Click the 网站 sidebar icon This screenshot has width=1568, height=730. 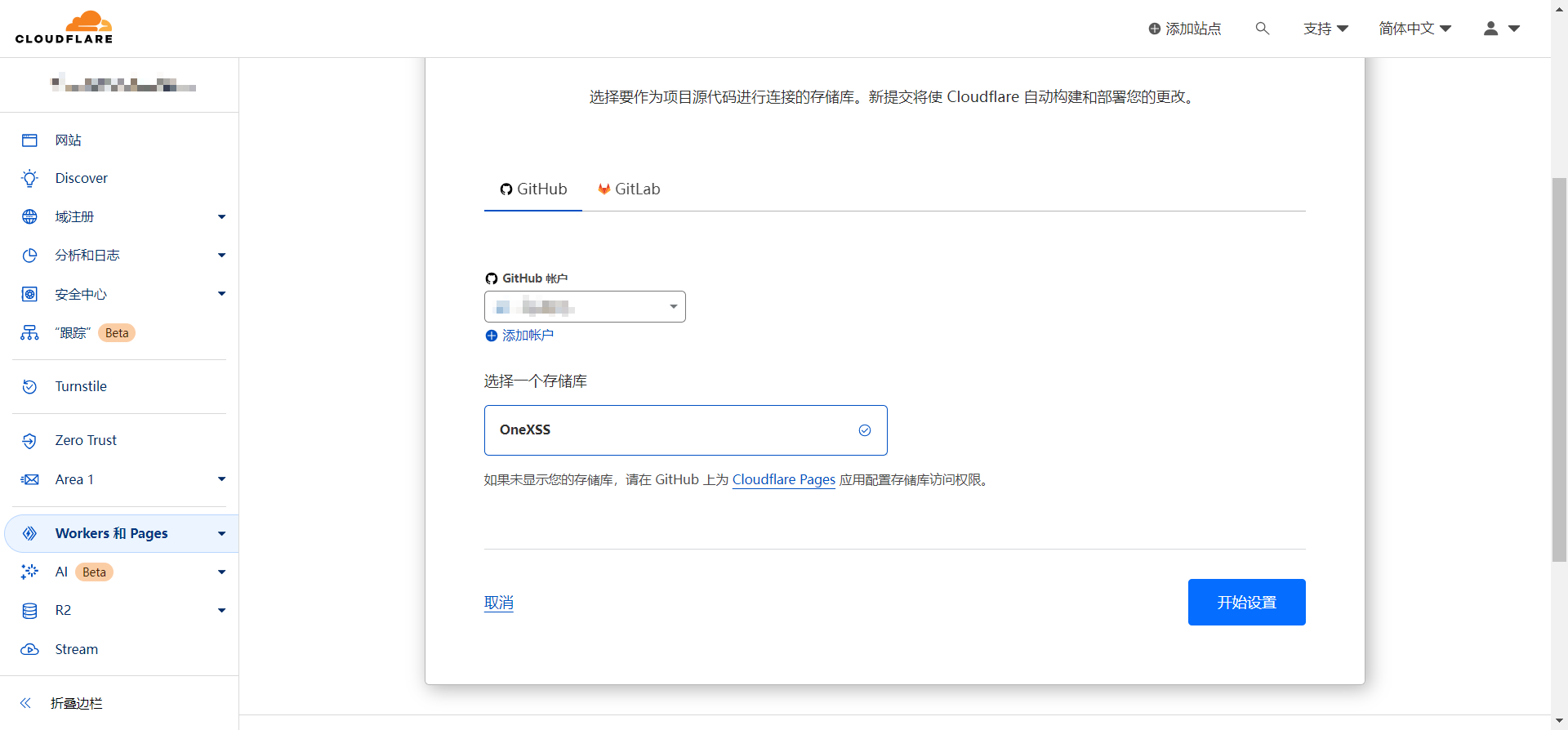pos(29,140)
